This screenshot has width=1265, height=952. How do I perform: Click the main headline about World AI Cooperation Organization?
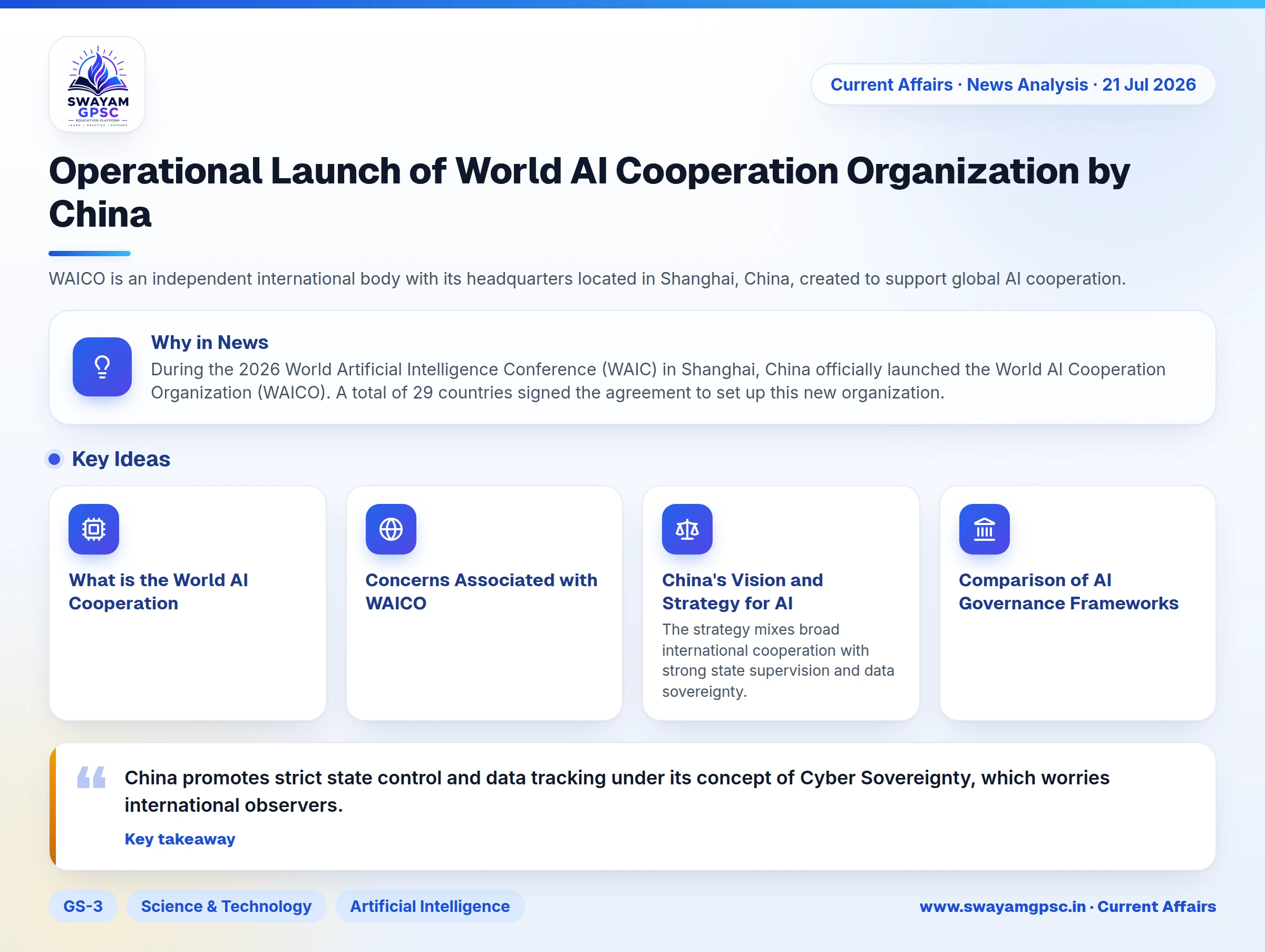589,192
